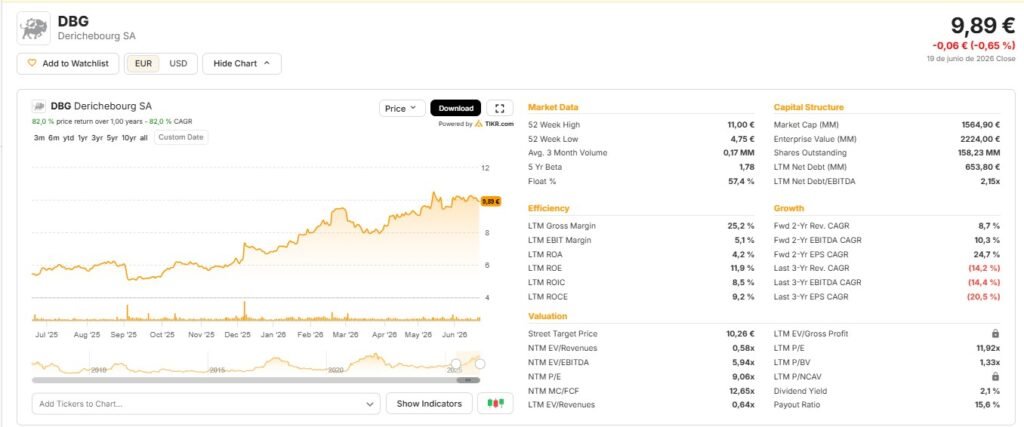This screenshot has width=1024, height=427.
Task: Click the NTM P/E value 9,06x
Action: pos(743,377)
